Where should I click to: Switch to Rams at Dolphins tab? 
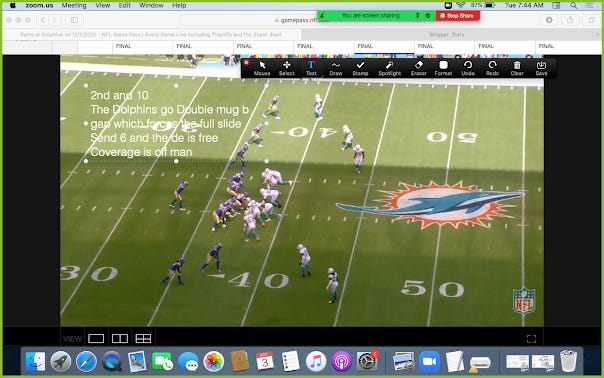point(151,35)
